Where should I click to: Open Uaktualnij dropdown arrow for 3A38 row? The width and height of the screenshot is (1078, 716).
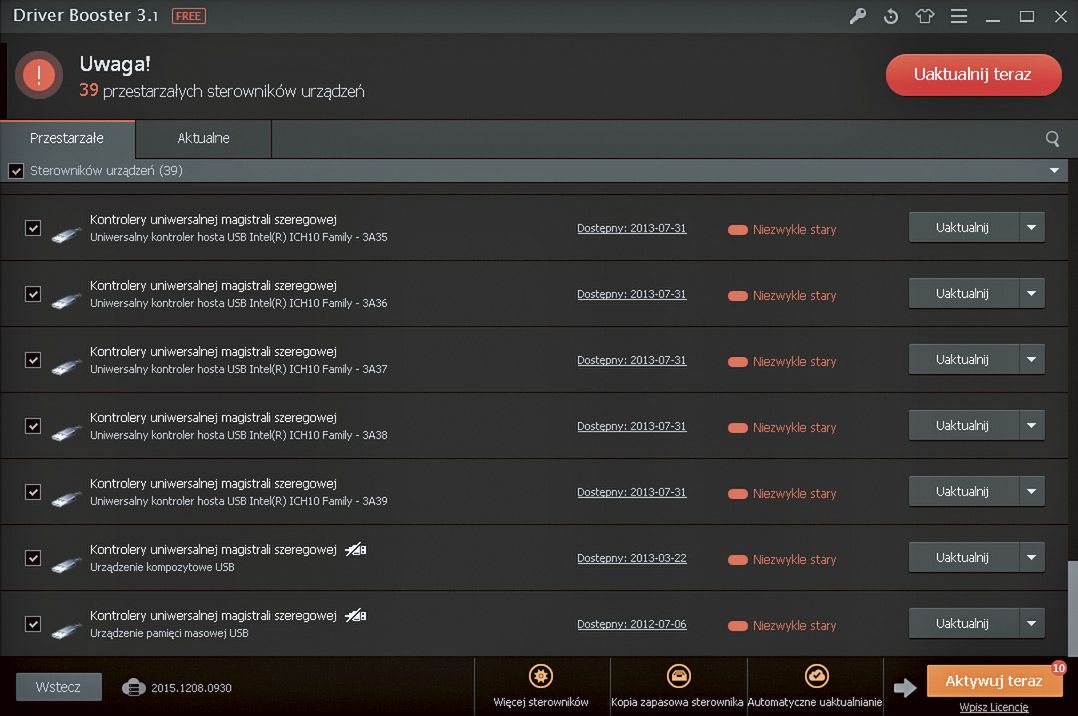tap(1031, 426)
